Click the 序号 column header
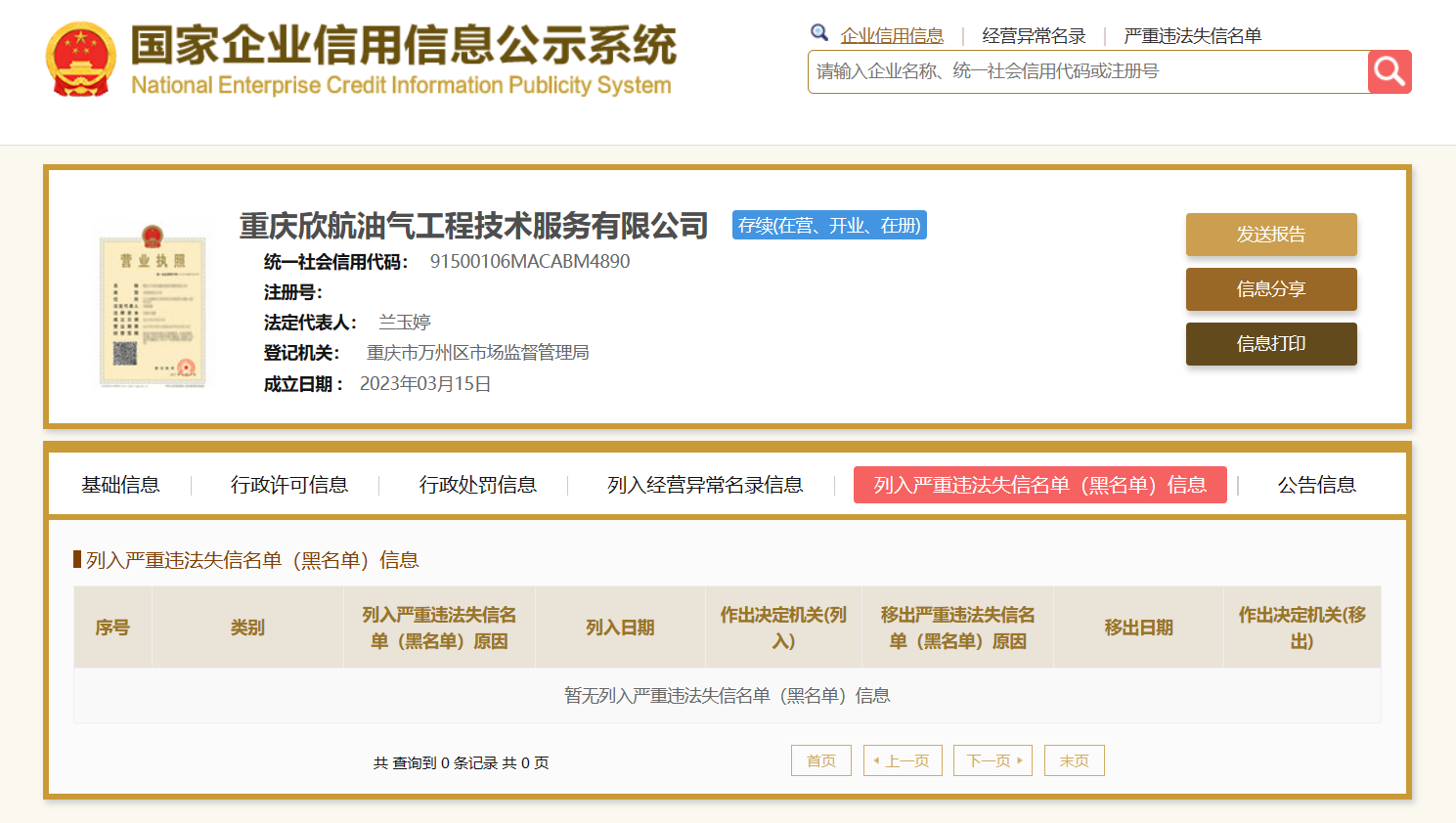This screenshot has width=1456, height=823. click(112, 628)
